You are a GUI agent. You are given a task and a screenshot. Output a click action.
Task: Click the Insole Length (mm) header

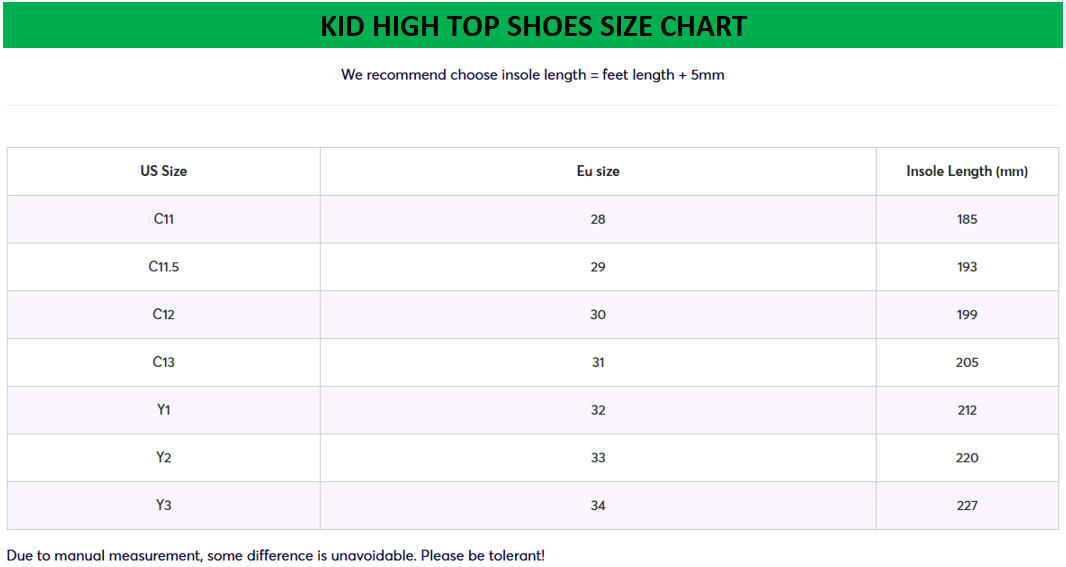coord(967,171)
